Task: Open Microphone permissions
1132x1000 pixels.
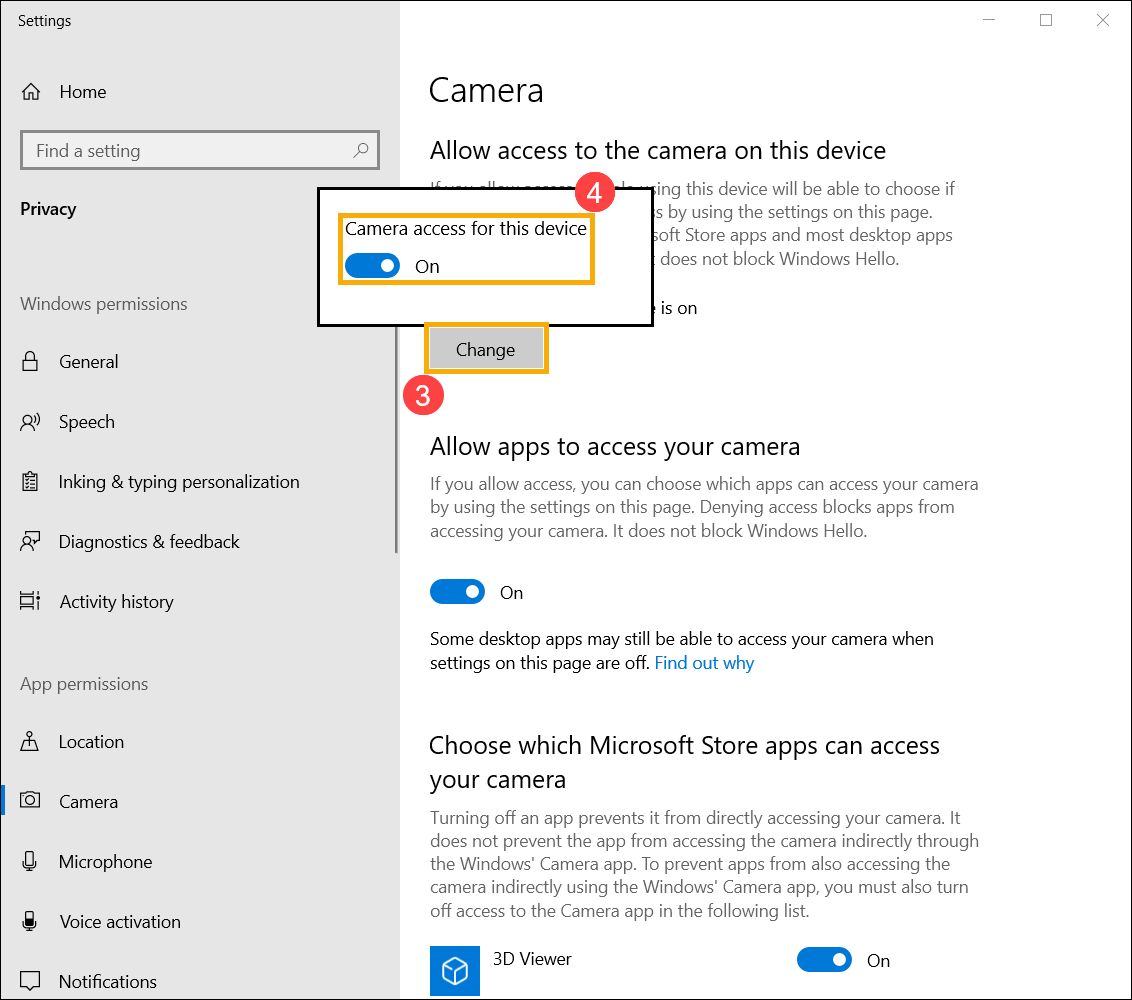Action: point(199,861)
